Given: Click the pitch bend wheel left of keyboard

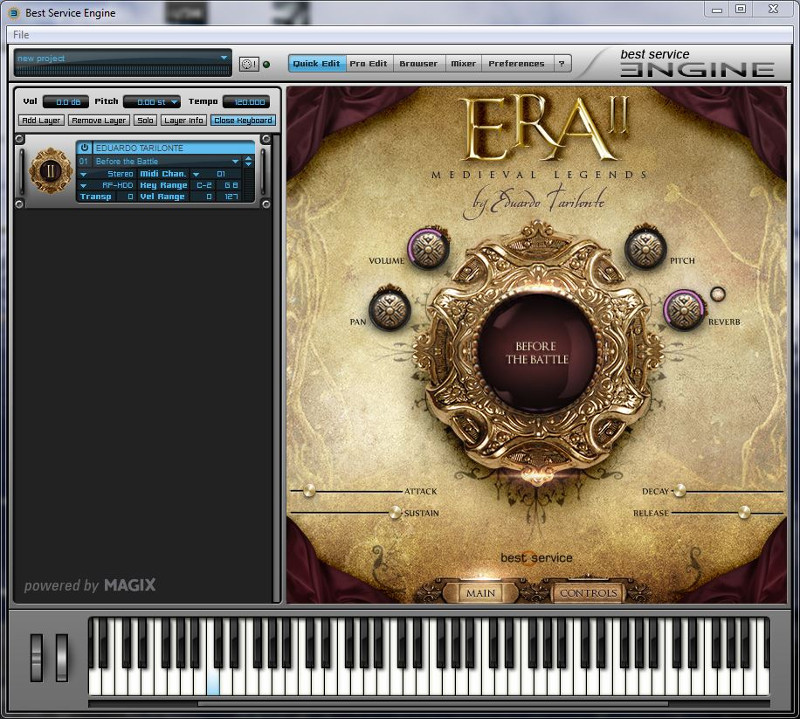Looking at the screenshot, I should [36, 657].
